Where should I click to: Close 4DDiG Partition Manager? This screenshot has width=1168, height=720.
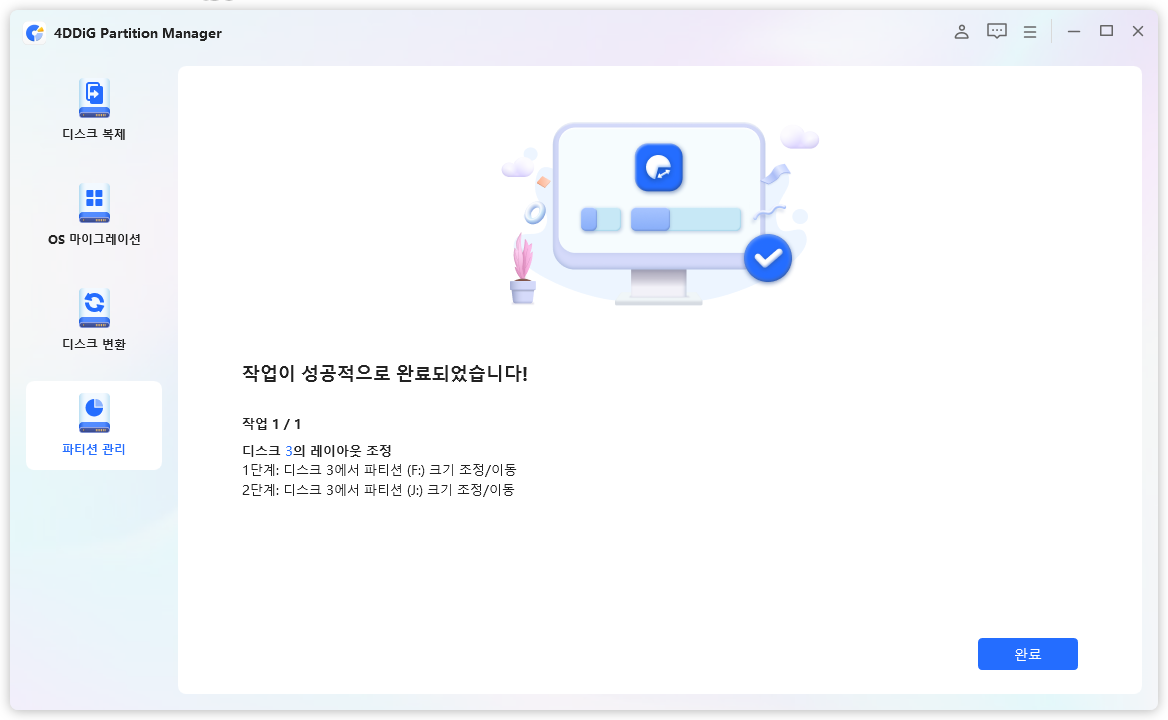[1138, 31]
